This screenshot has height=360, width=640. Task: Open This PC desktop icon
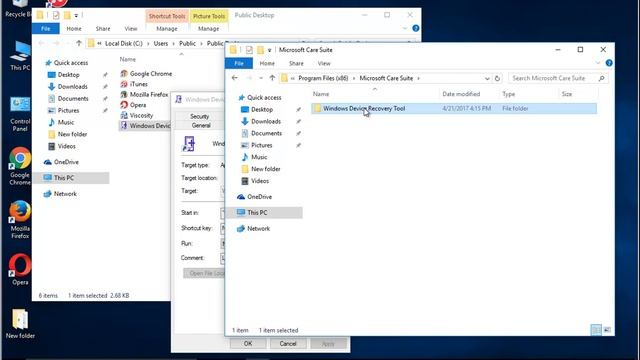[20, 56]
